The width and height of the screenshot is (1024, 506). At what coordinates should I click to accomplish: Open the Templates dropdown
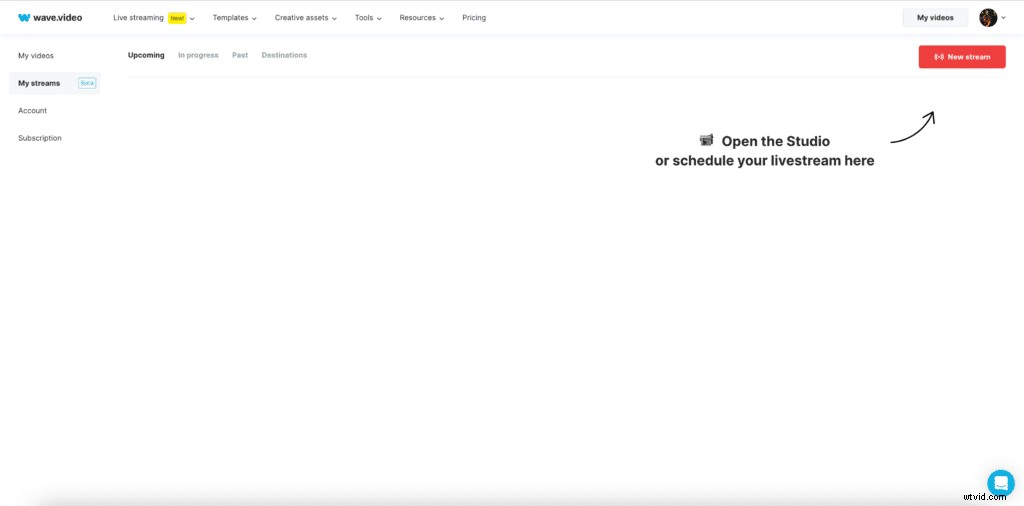click(234, 18)
